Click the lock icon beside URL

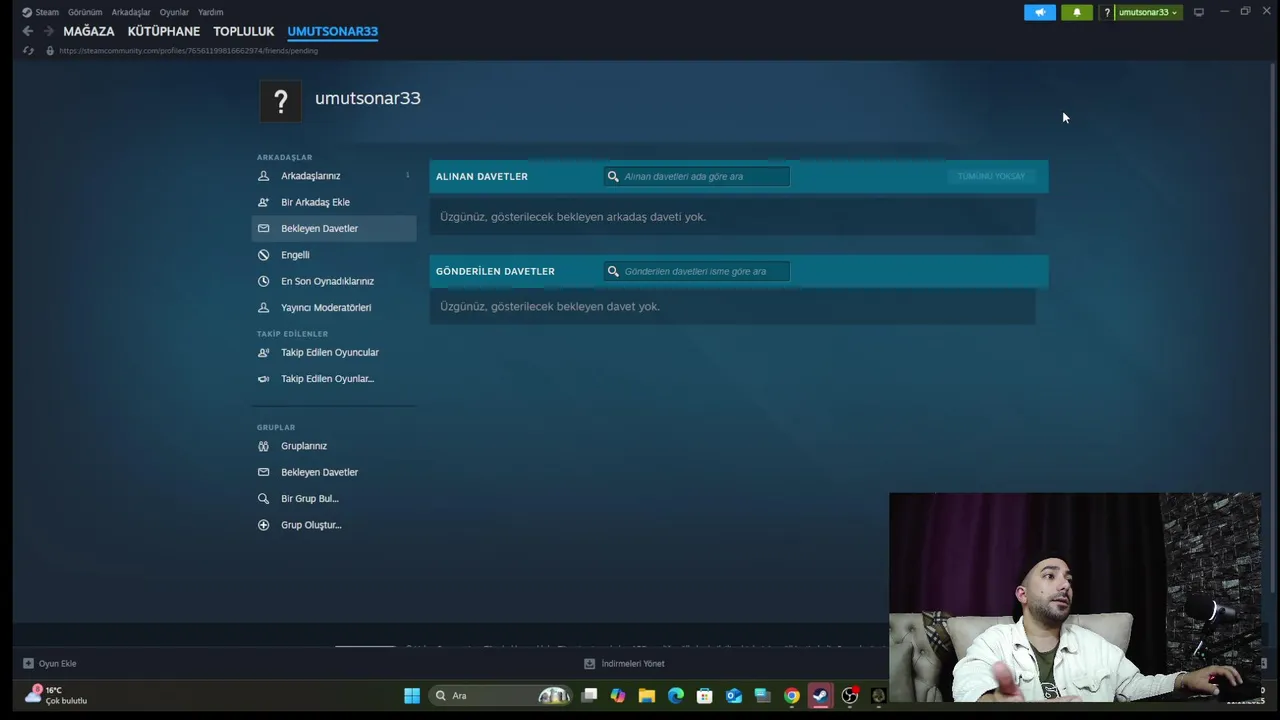[49, 50]
